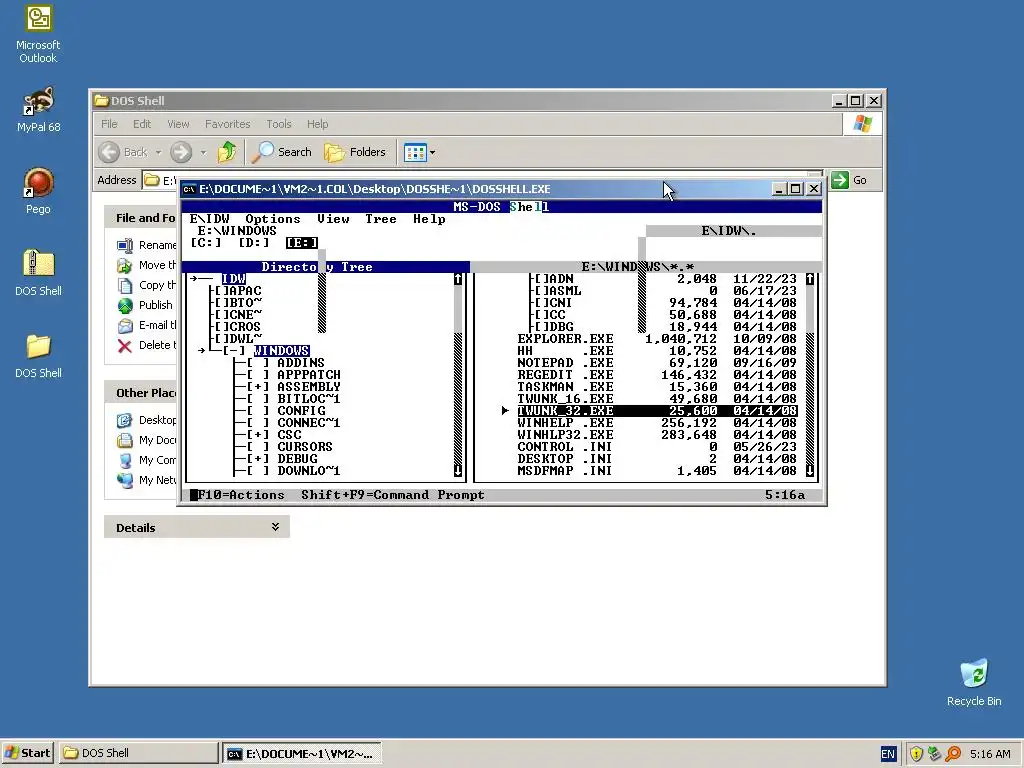1024x768 pixels.
Task: Click the Forward arrow in Explorer toolbar
Action: click(181, 152)
